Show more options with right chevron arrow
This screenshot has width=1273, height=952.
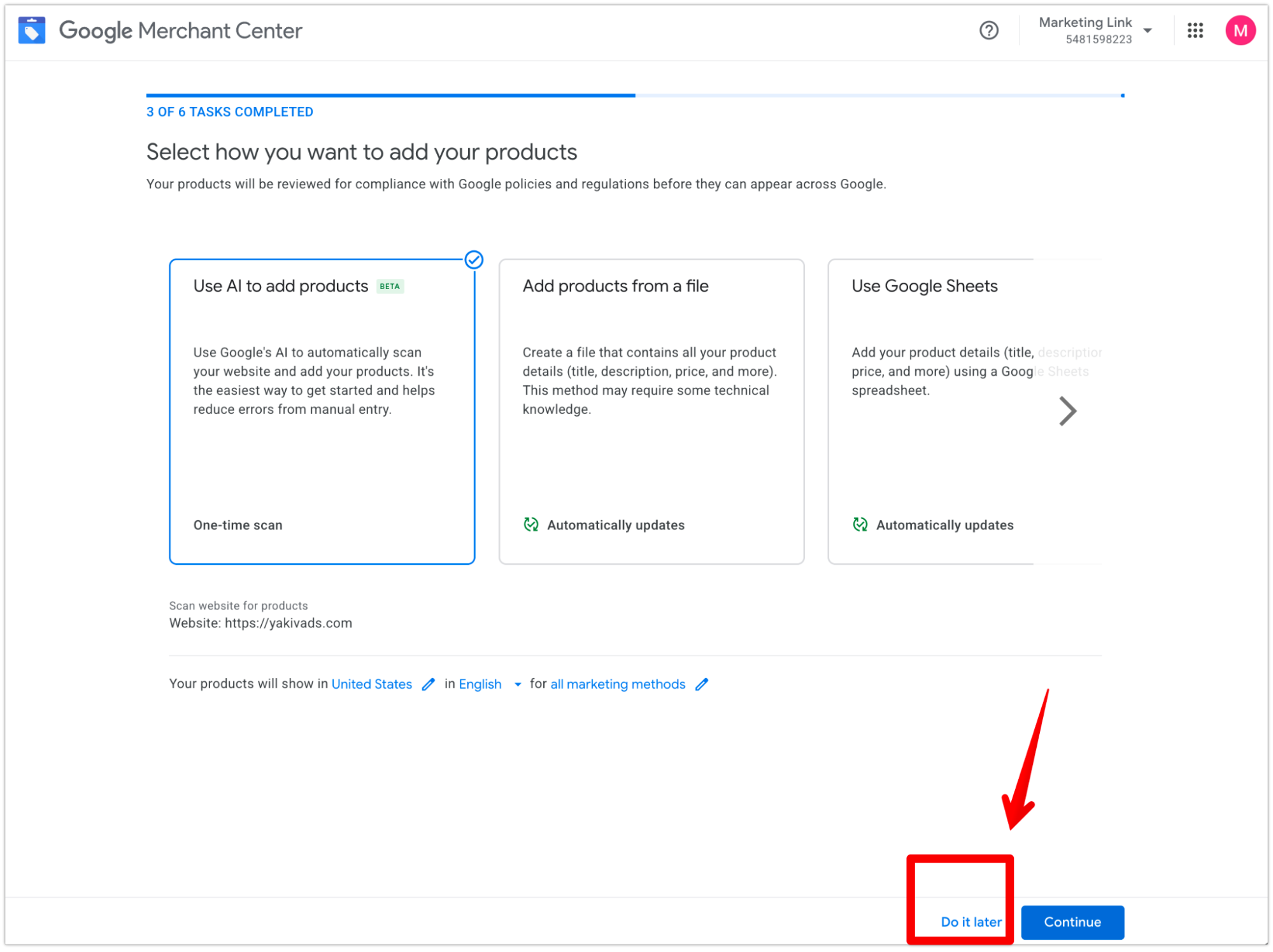pyautogui.click(x=1067, y=411)
